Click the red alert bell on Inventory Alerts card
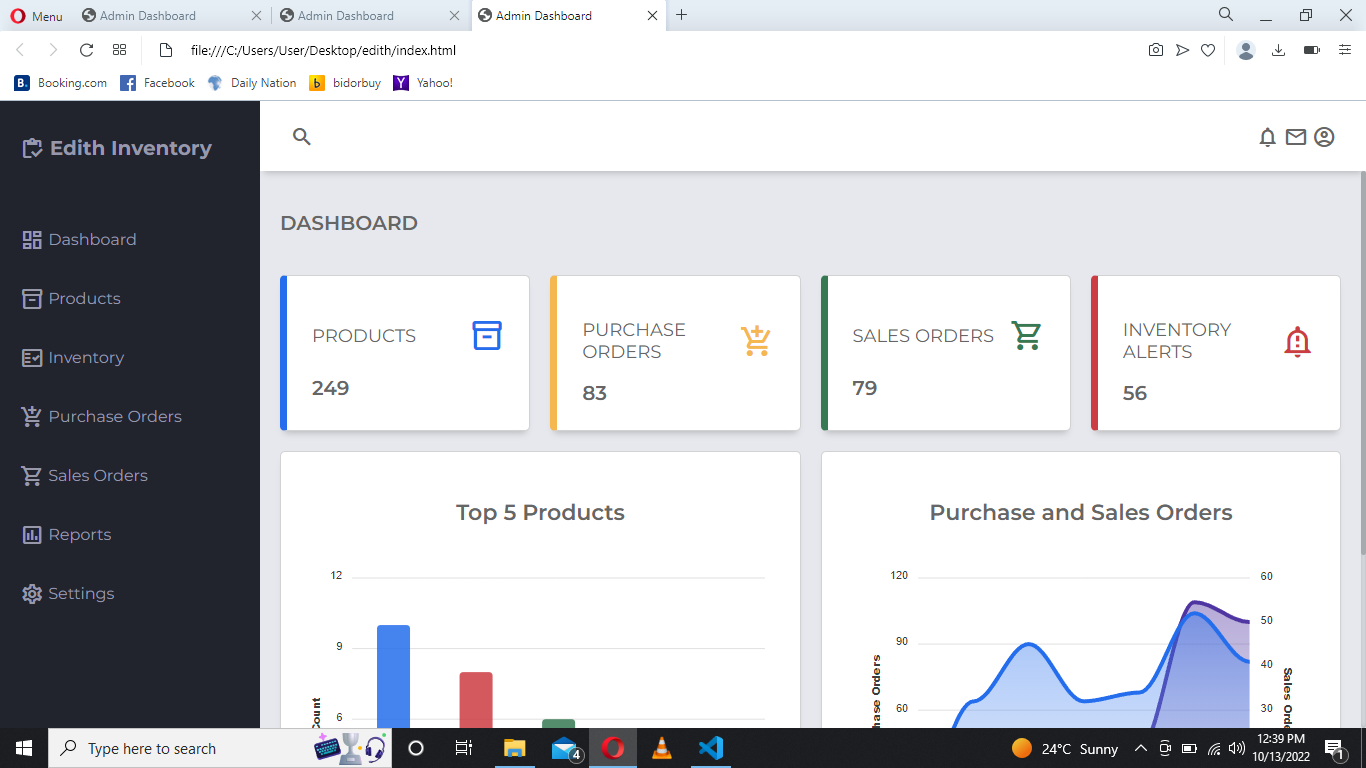Viewport: 1366px width, 768px height. pos(1297,341)
